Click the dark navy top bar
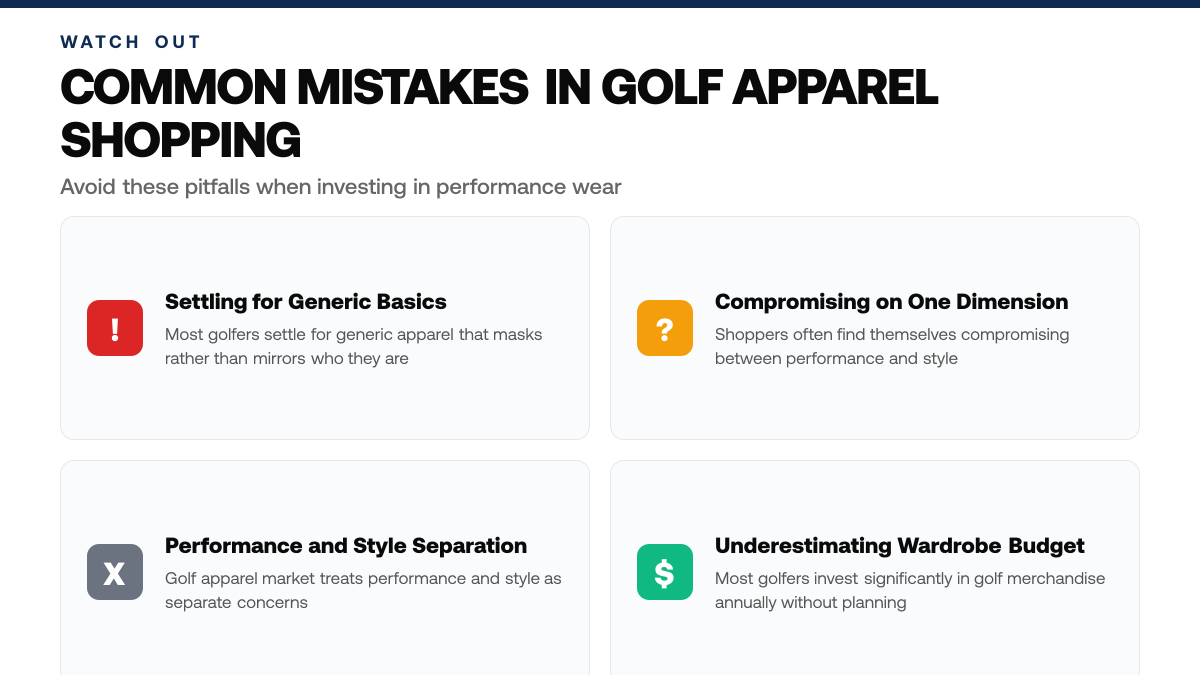This screenshot has height=675, width=1200. (600, 4)
